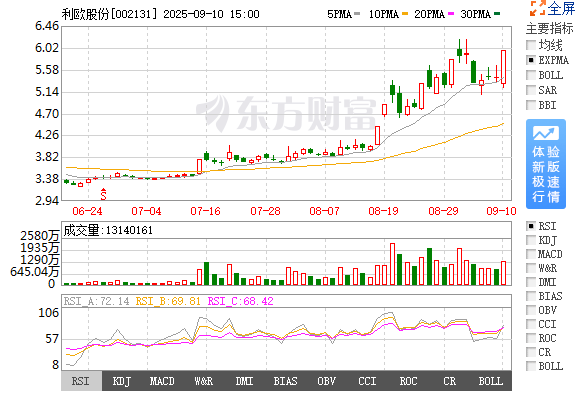Switch to the KDJ bottom tab
The height and width of the screenshot is (394, 583).
click(122, 381)
